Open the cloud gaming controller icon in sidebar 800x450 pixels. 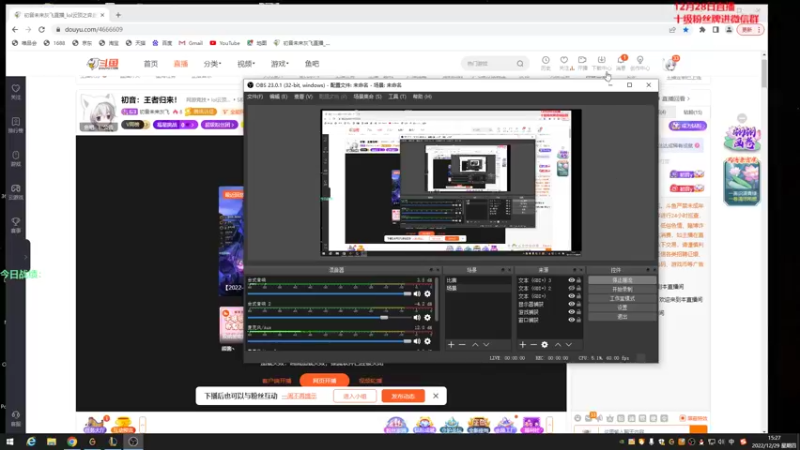pyautogui.click(x=16, y=191)
